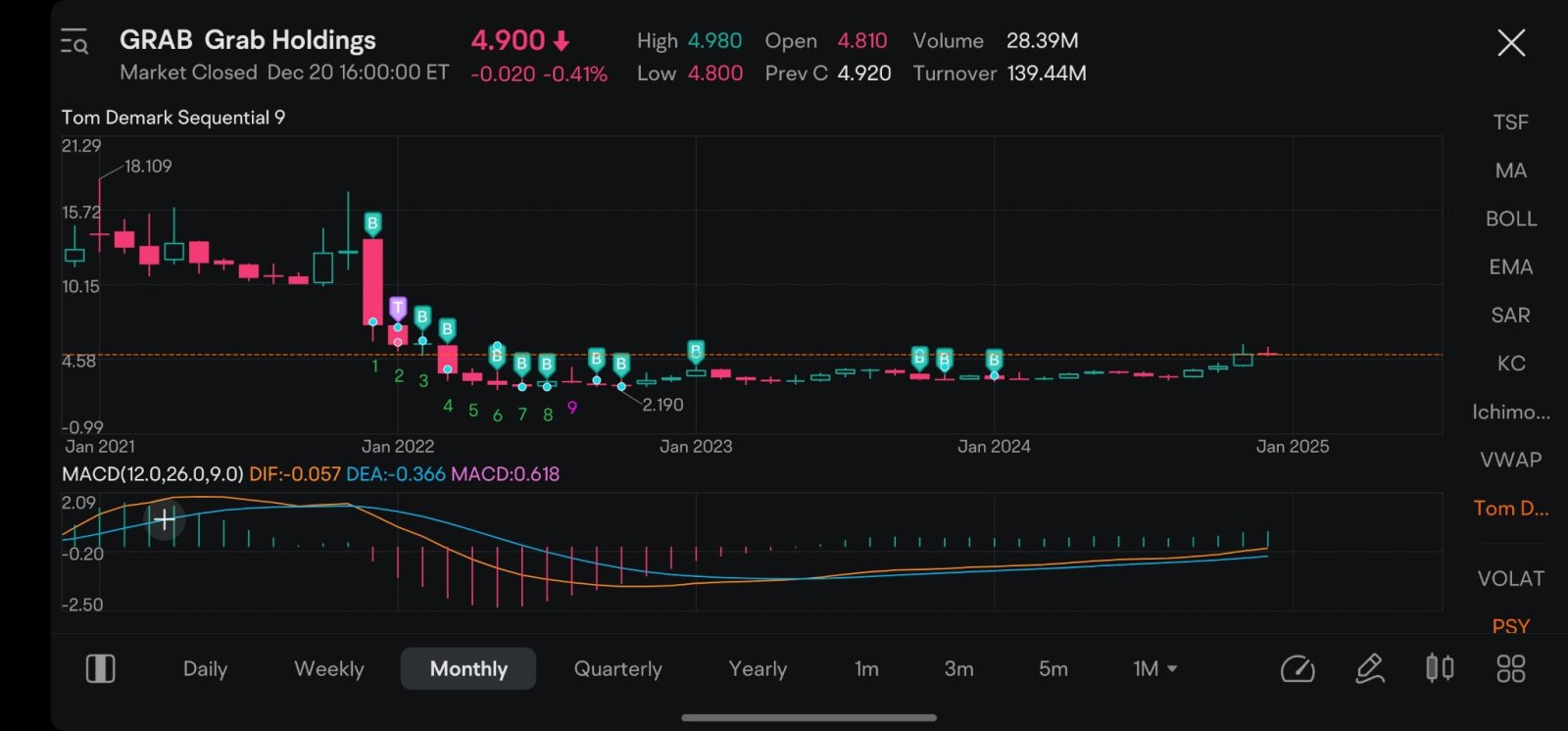Open the four-squares grid menu icon

(1511, 669)
